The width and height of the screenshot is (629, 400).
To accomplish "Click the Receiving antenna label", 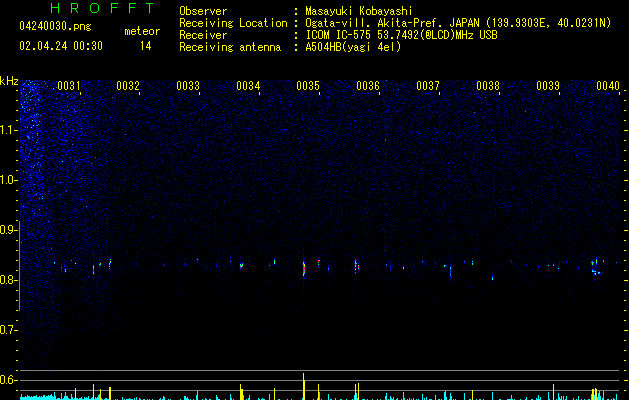I will (x=230, y=47).
